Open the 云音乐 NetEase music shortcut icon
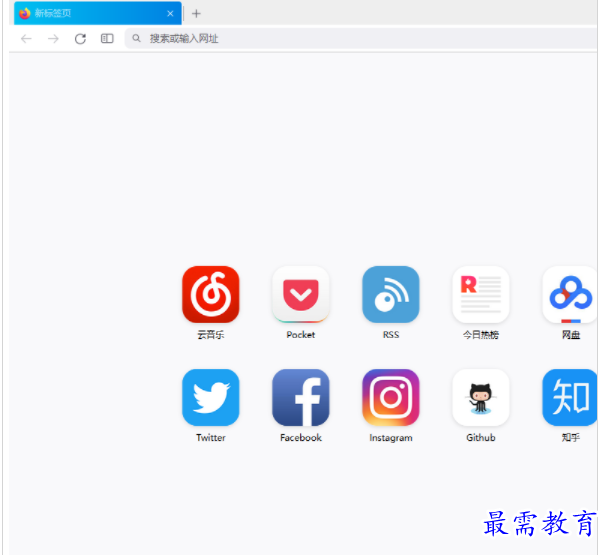The image size is (605, 555). (211, 294)
